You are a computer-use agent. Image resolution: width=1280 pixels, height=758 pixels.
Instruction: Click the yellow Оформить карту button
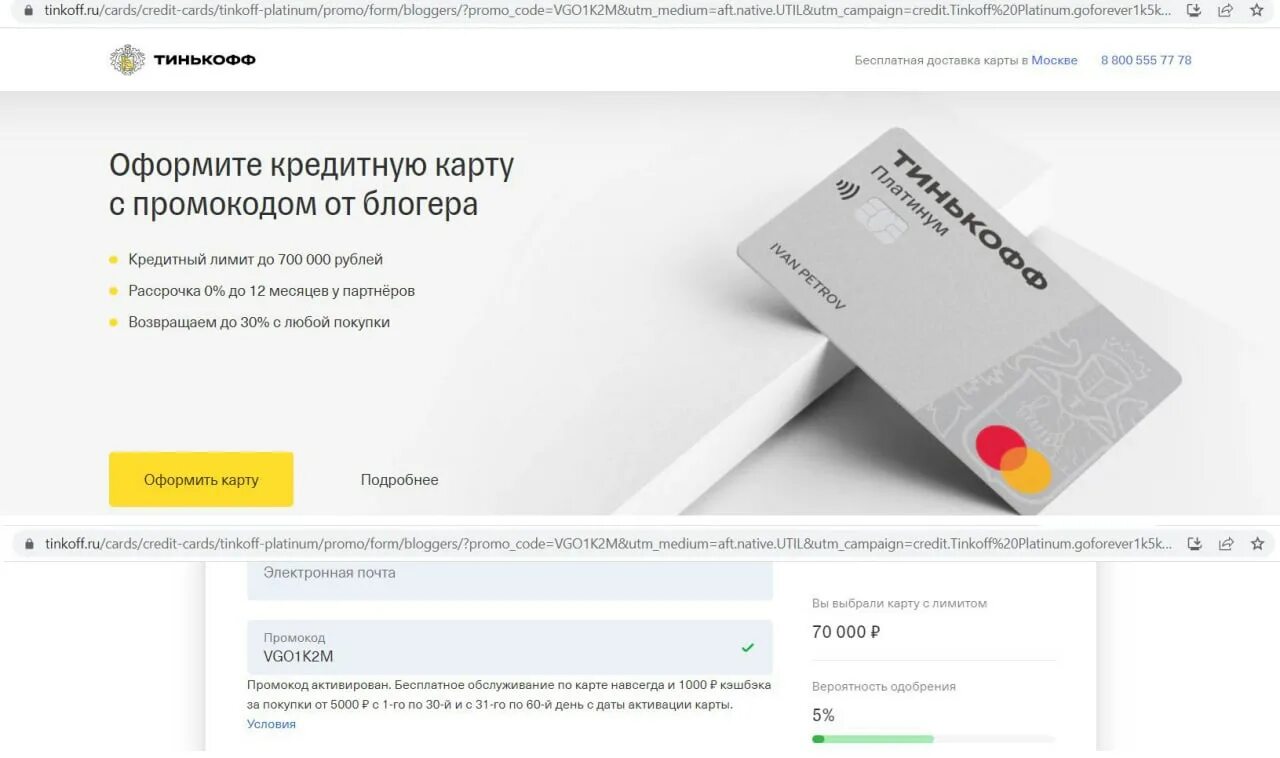[x=201, y=479]
